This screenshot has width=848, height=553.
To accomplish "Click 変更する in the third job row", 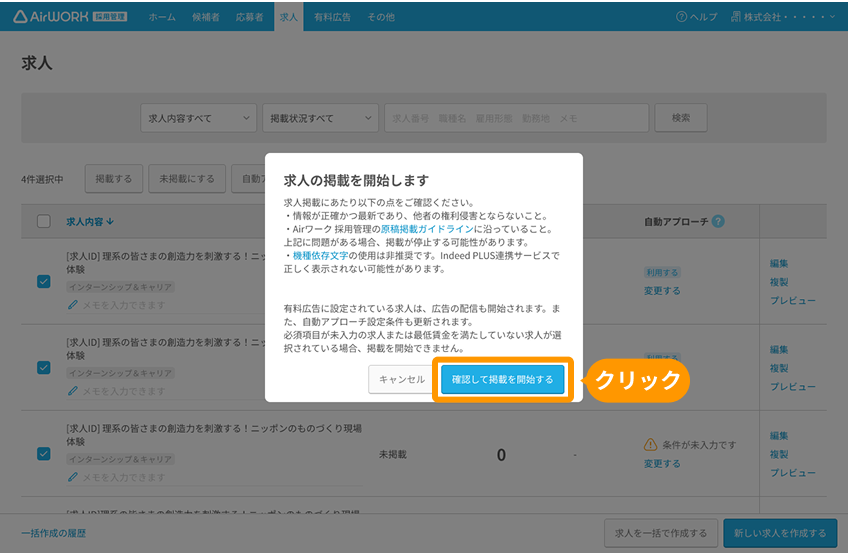I will click(662, 463).
